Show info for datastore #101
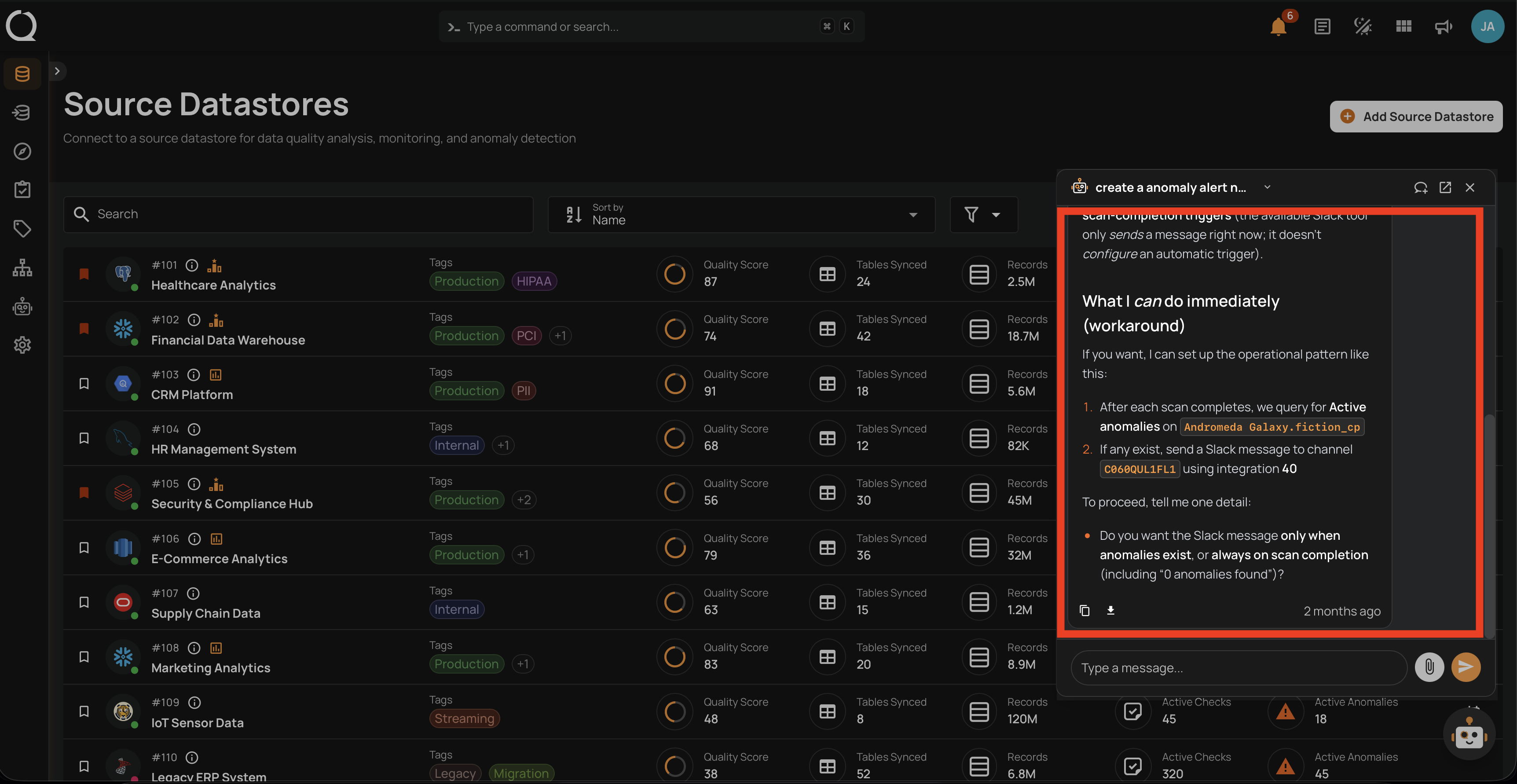The image size is (1517, 784). 192,265
